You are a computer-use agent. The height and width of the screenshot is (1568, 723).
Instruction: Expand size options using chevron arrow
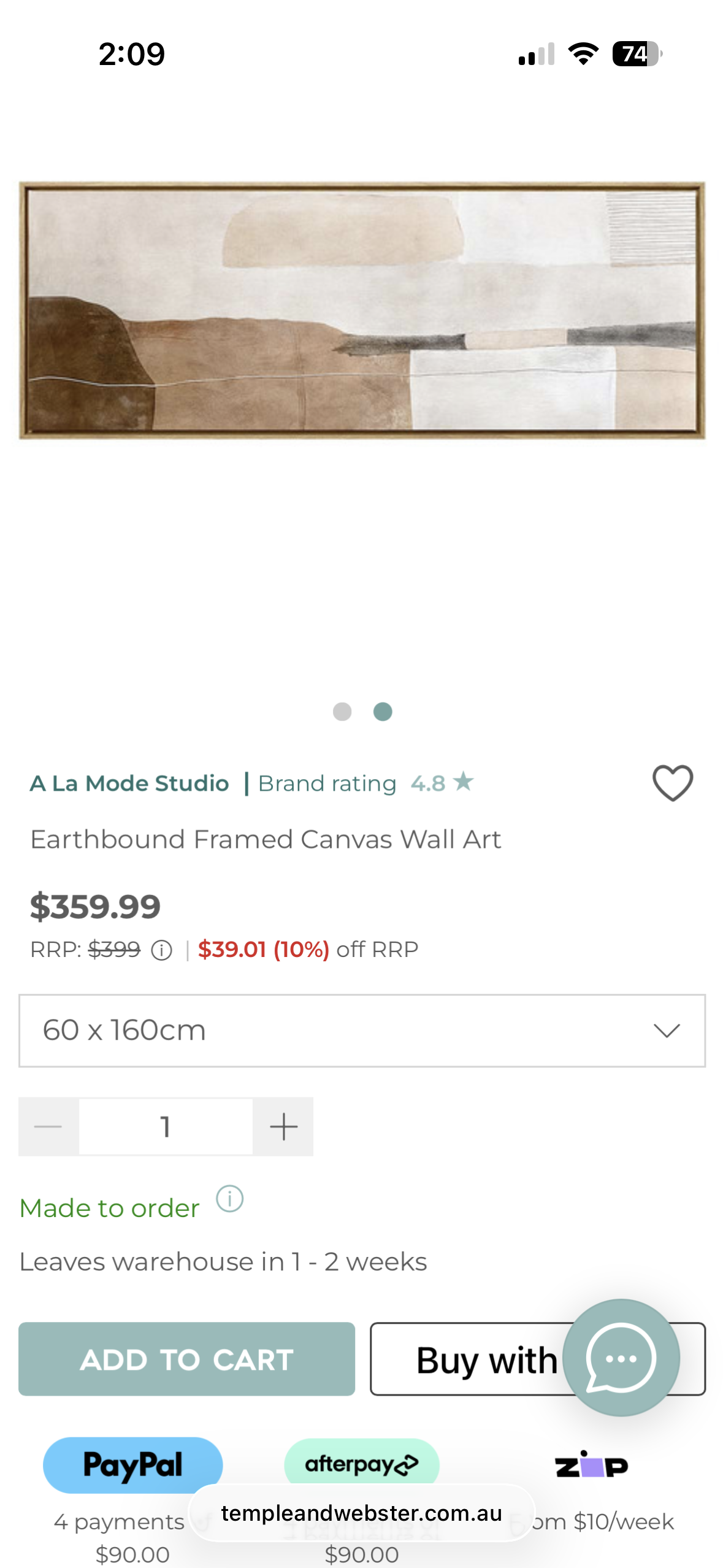667,1031
